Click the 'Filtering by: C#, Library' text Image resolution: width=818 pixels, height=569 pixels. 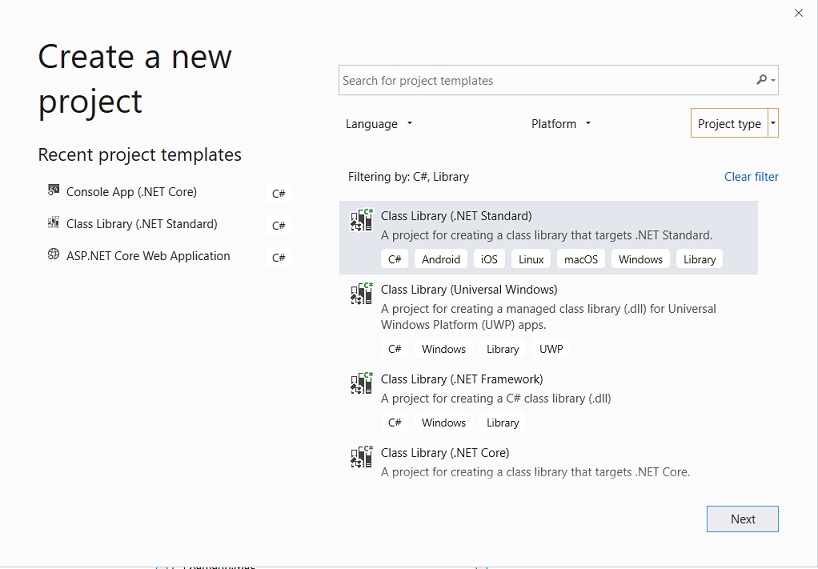408,177
